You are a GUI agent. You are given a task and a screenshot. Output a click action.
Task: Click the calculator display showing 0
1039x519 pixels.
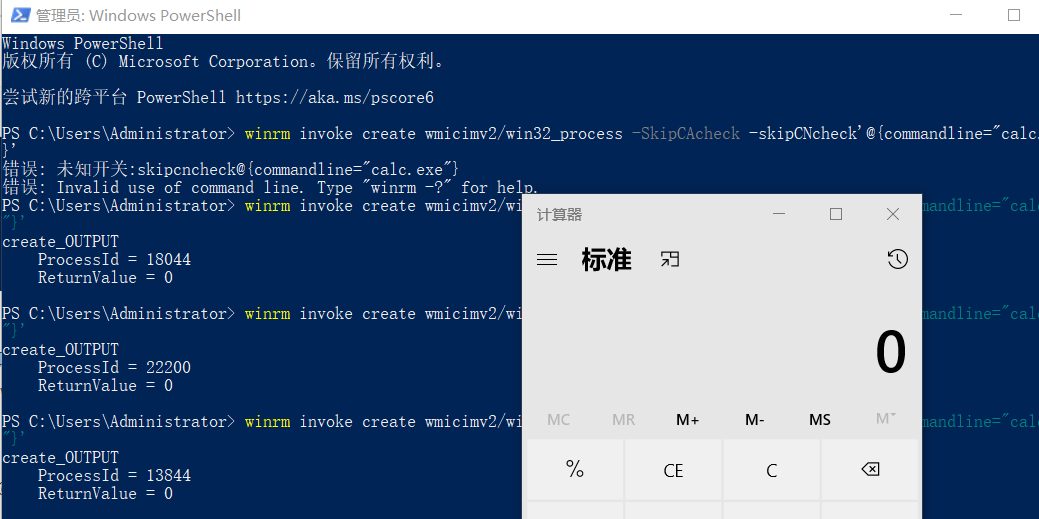[722, 352]
